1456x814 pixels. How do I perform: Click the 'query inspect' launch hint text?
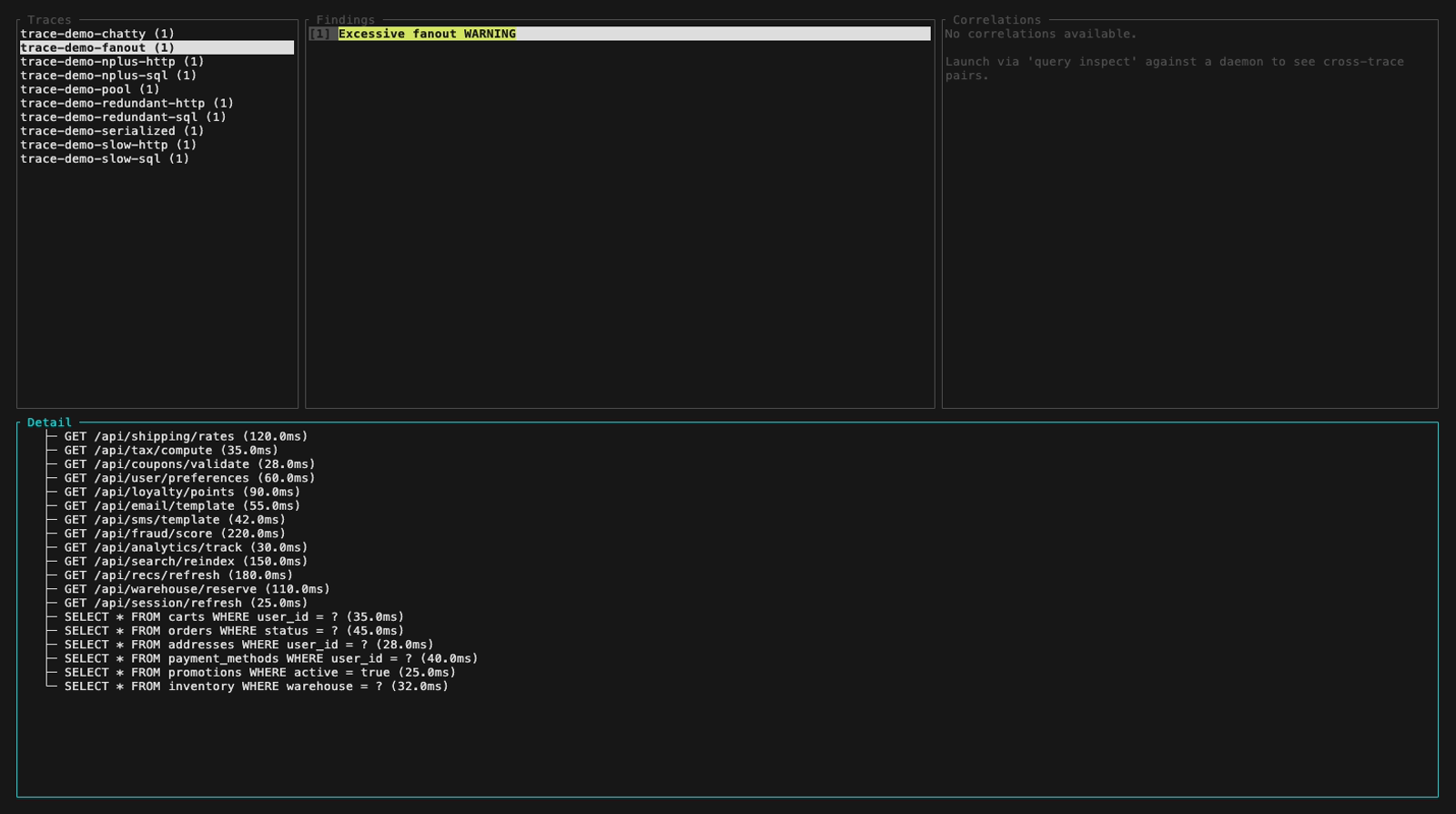tap(1174, 68)
